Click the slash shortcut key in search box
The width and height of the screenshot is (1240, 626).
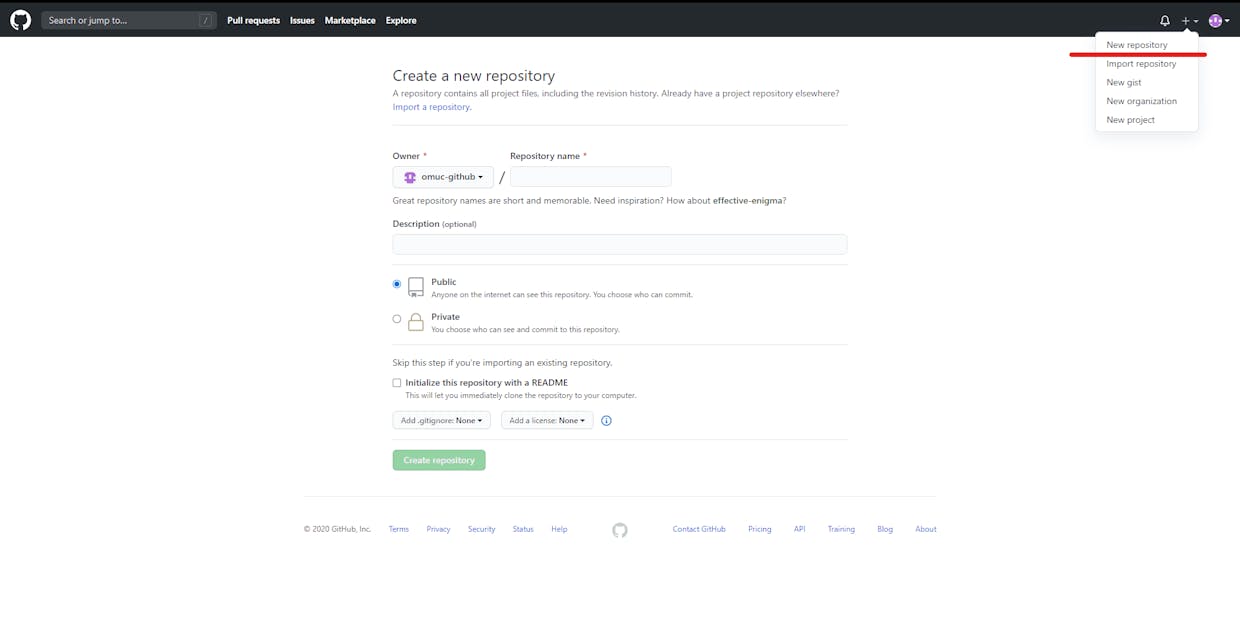(x=205, y=20)
